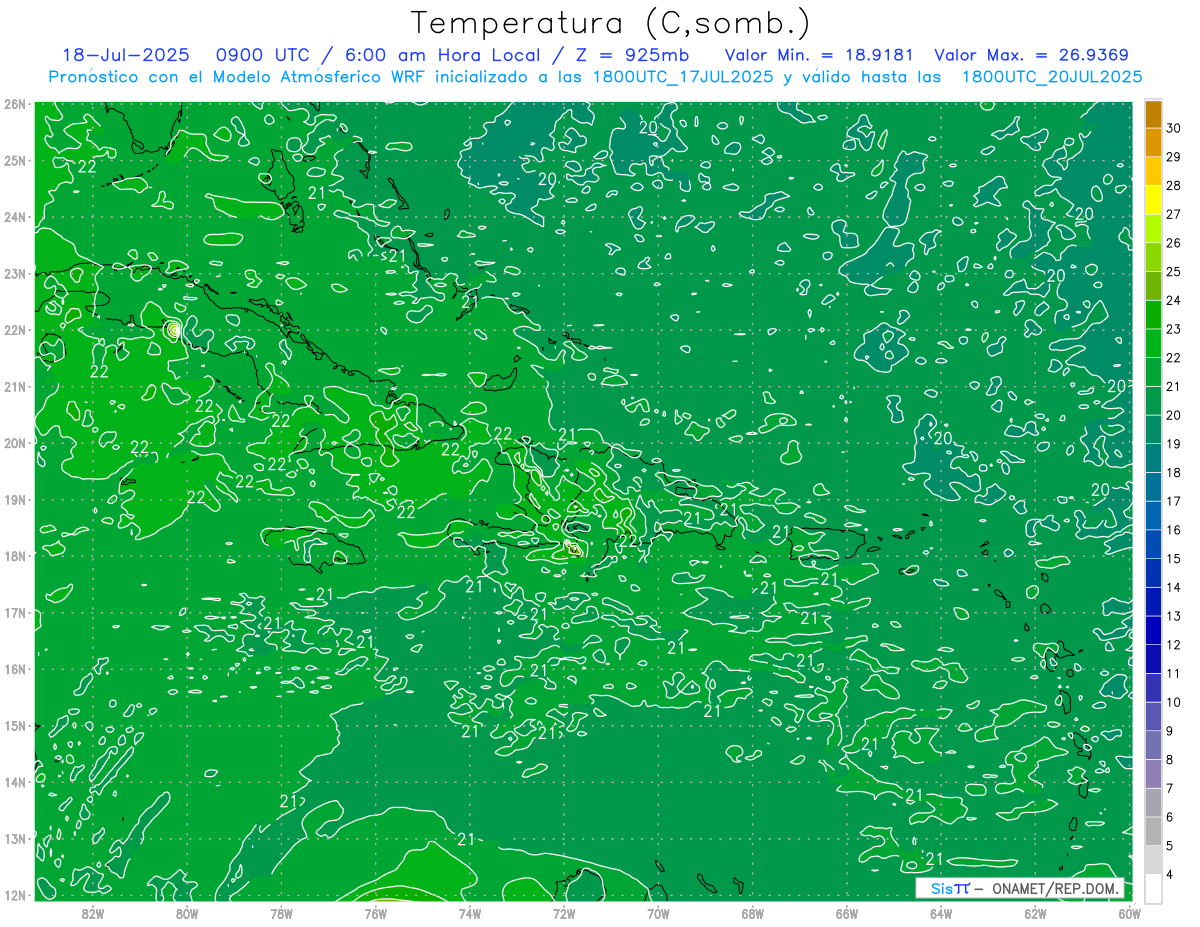1200x927 pixels.
Task: Click the 18N latitude axis label
Action: click(x=14, y=556)
